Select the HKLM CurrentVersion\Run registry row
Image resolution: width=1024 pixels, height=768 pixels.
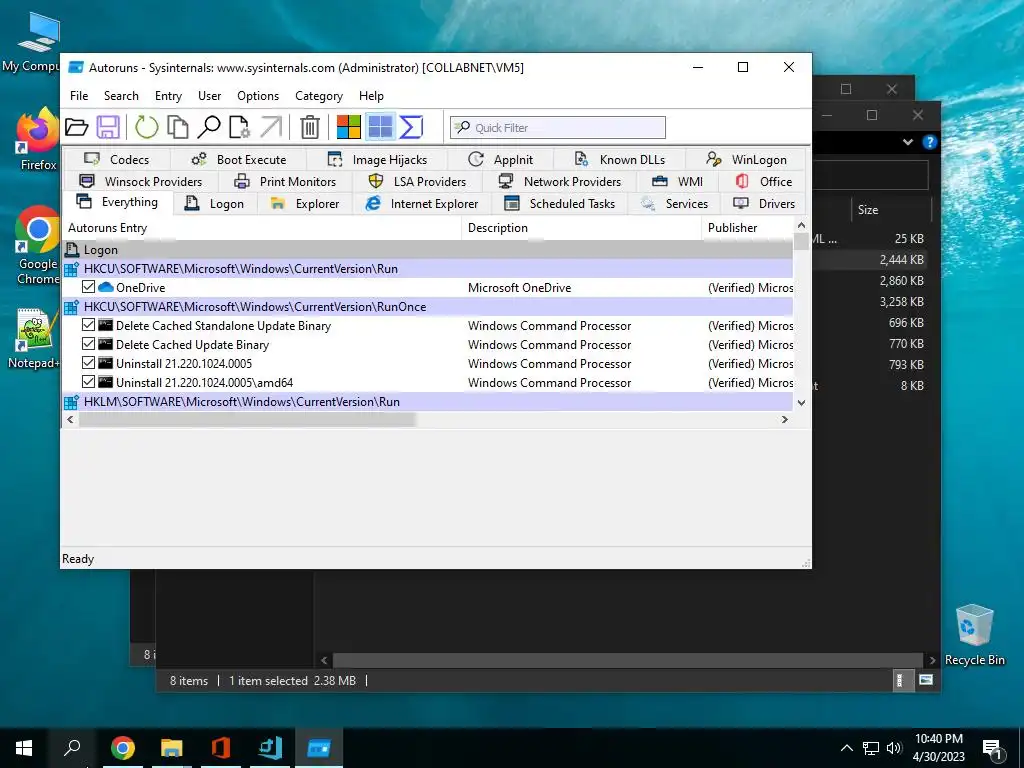click(x=428, y=402)
